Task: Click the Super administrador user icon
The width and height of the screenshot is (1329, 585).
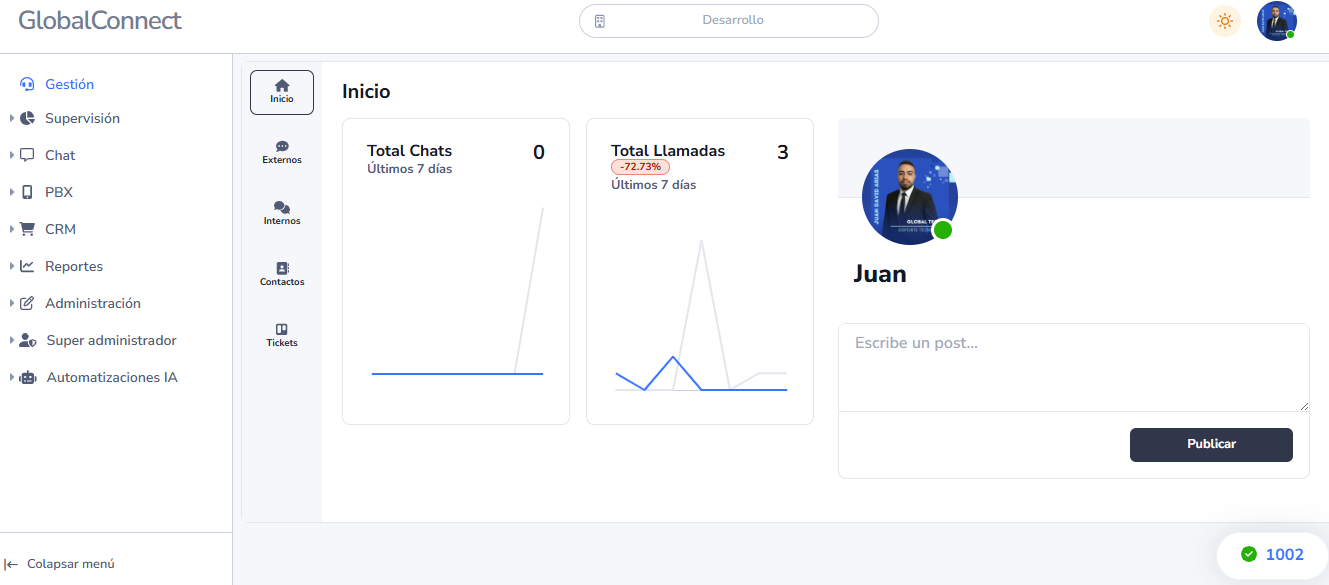Action: (x=28, y=341)
